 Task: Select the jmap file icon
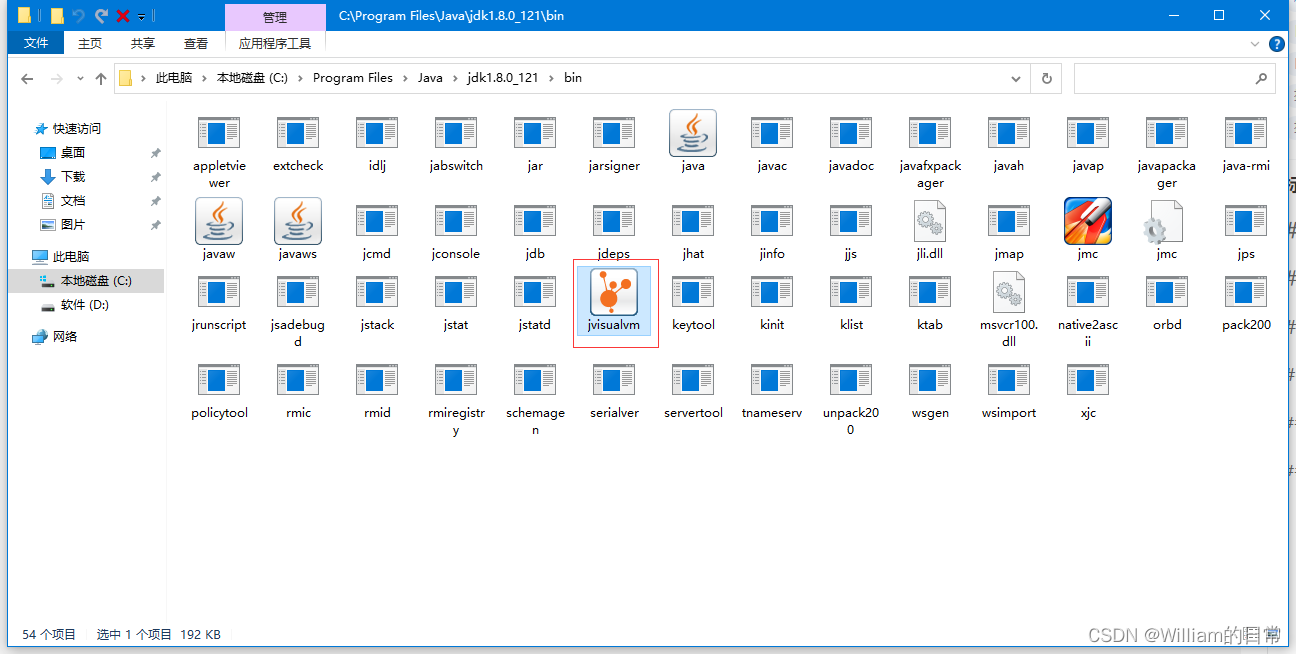[x=1009, y=221]
